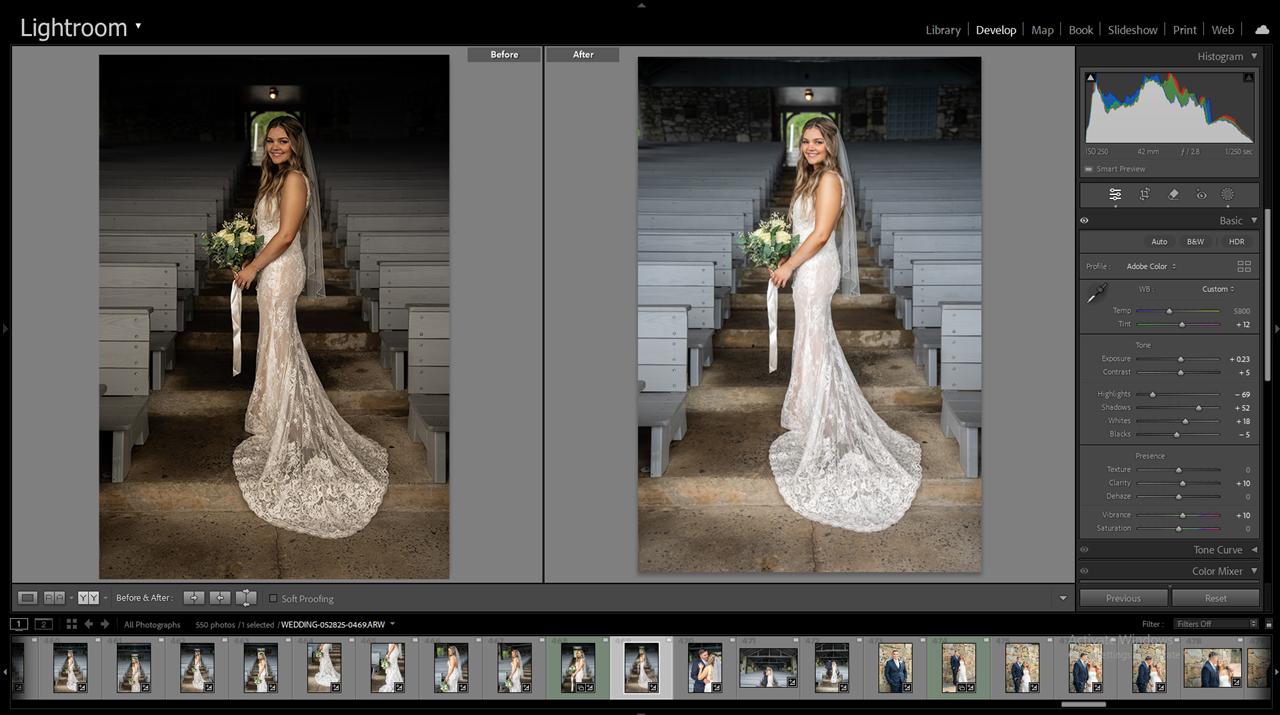The image size is (1280, 715).
Task: Pick the White Balance eyedropper
Action: tap(1097, 293)
